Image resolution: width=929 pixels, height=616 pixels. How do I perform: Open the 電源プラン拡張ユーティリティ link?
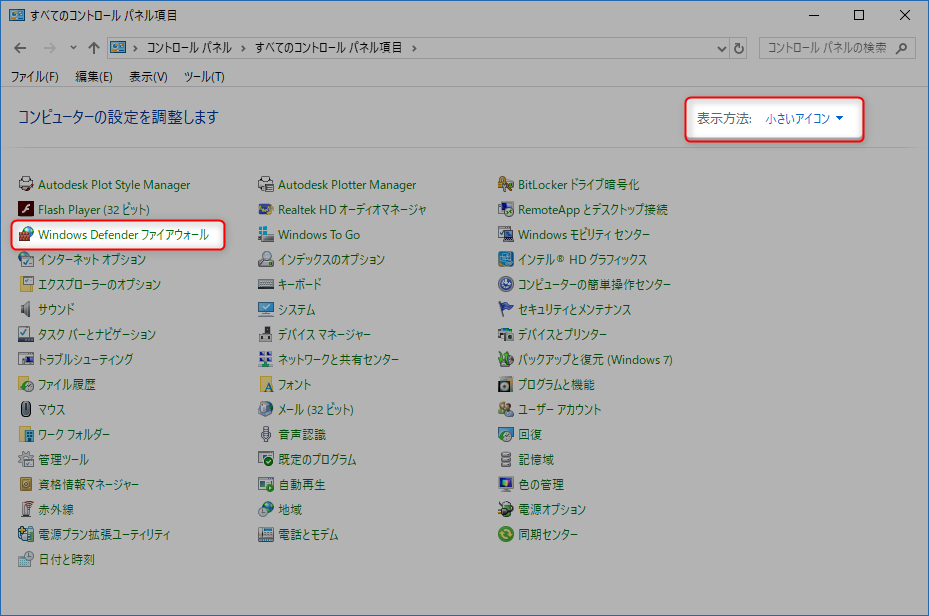click(104, 535)
